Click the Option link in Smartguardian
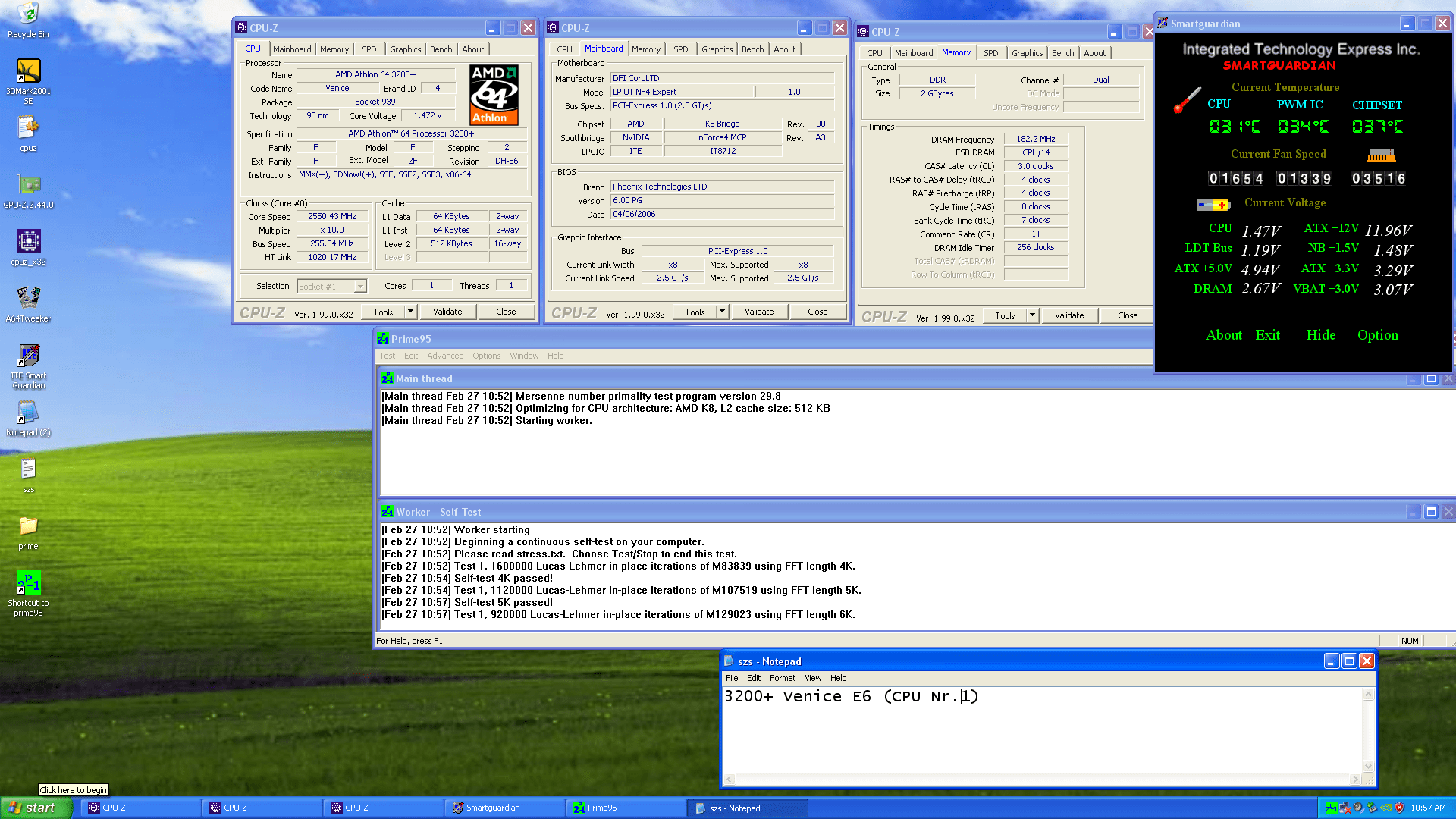The image size is (1456, 819). pyautogui.click(x=1377, y=335)
